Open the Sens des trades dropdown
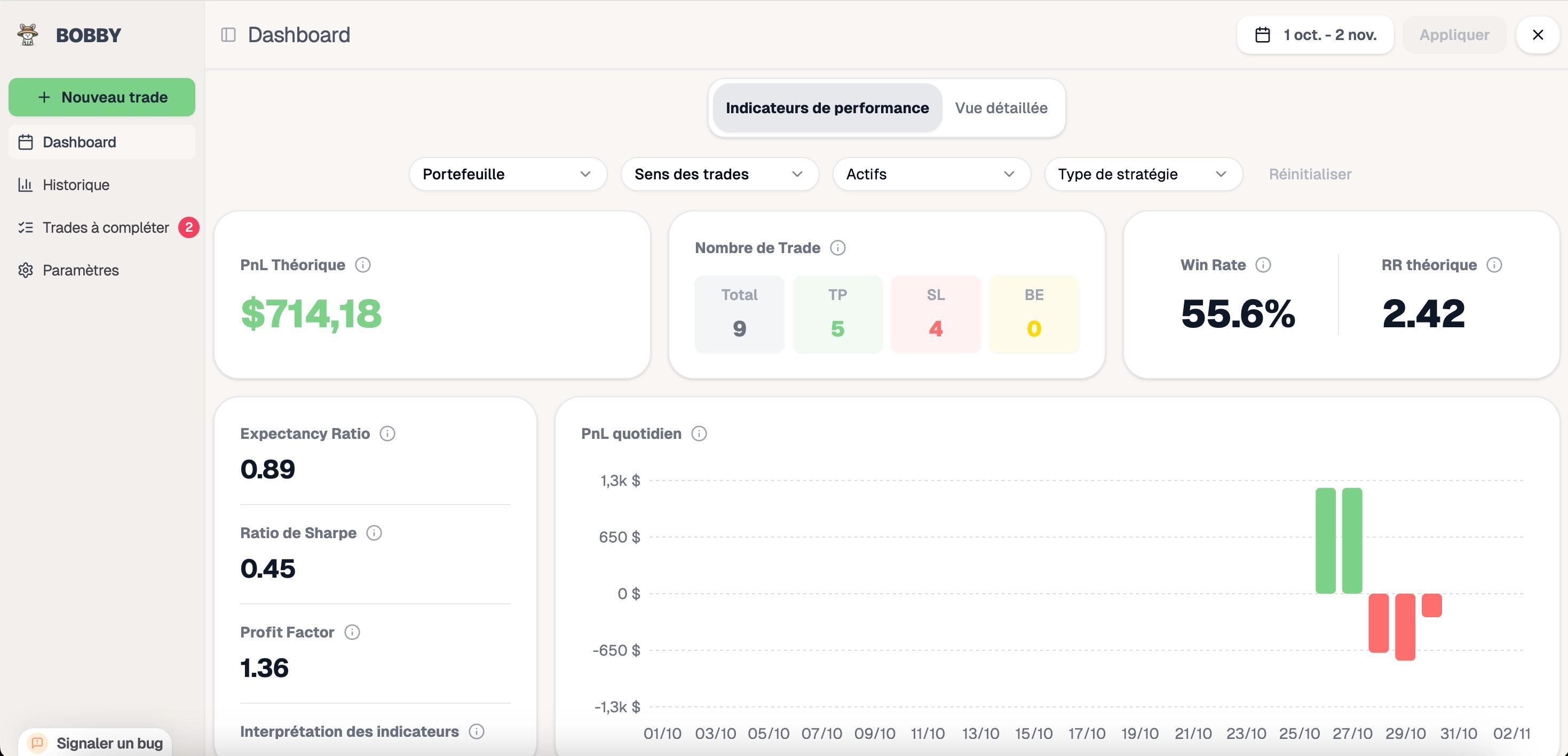 719,174
